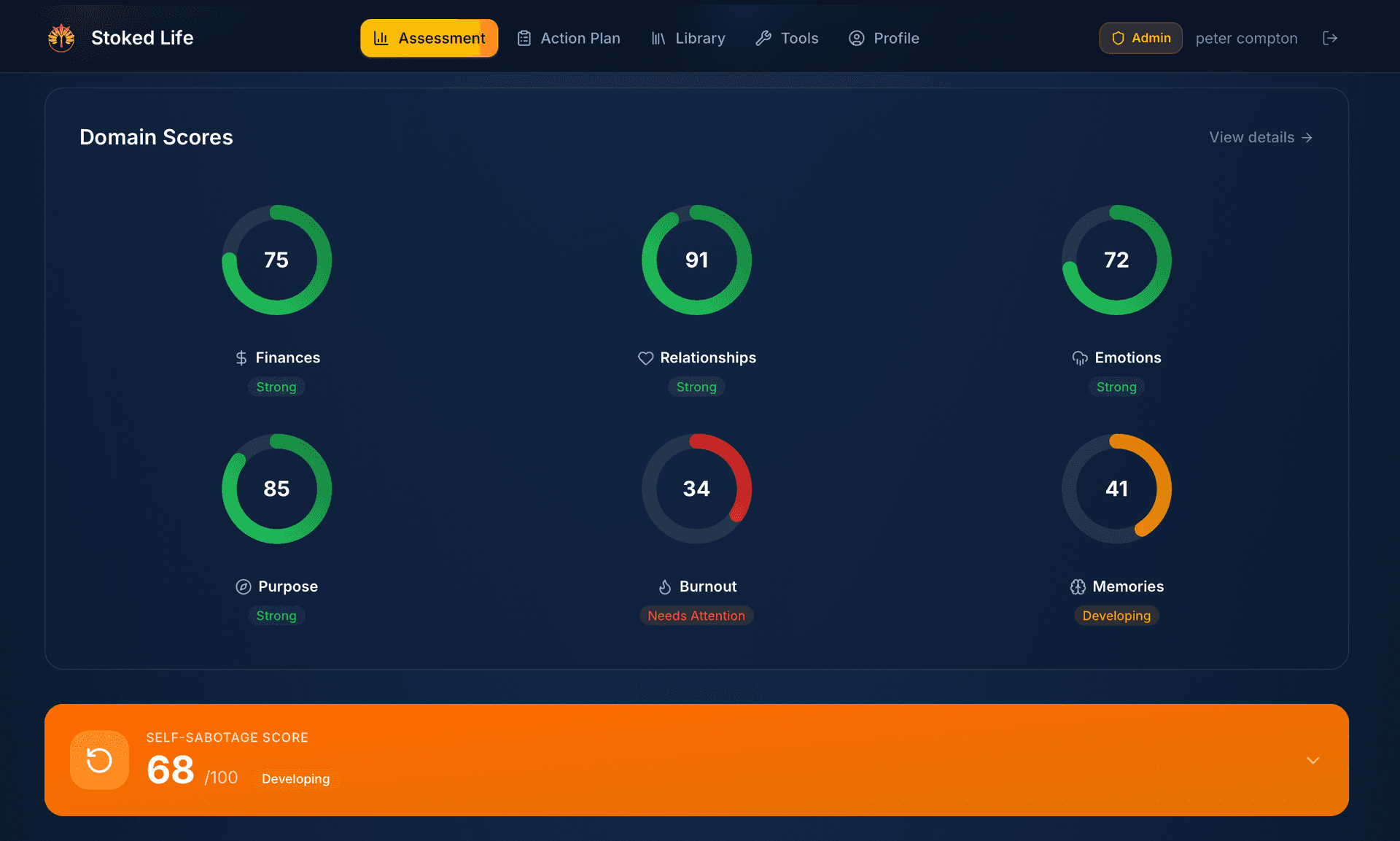Select the Relationships heart icon
The height and width of the screenshot is (841, 1400).
[x=645, y=357]
